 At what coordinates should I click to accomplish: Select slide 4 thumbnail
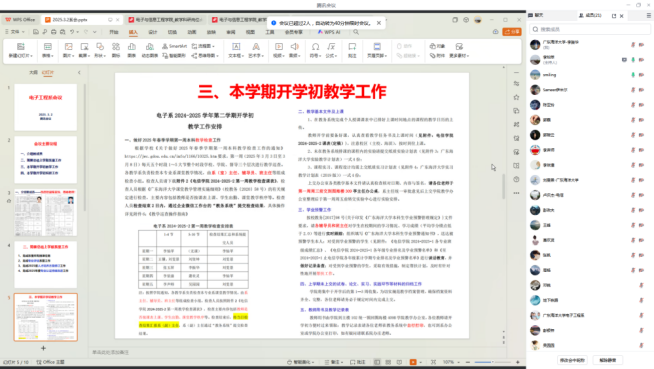46,265
